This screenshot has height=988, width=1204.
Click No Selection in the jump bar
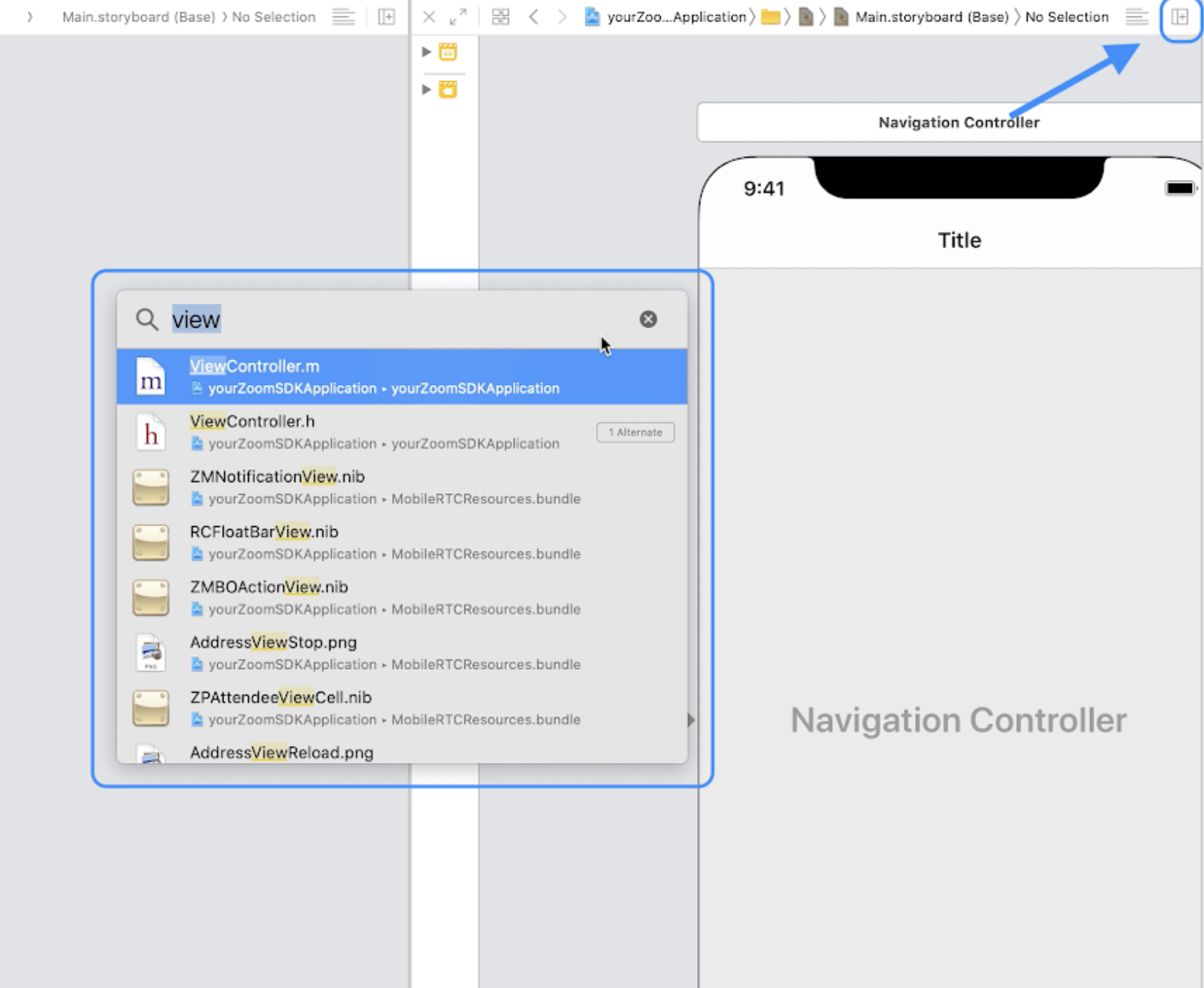(1066, 16)
